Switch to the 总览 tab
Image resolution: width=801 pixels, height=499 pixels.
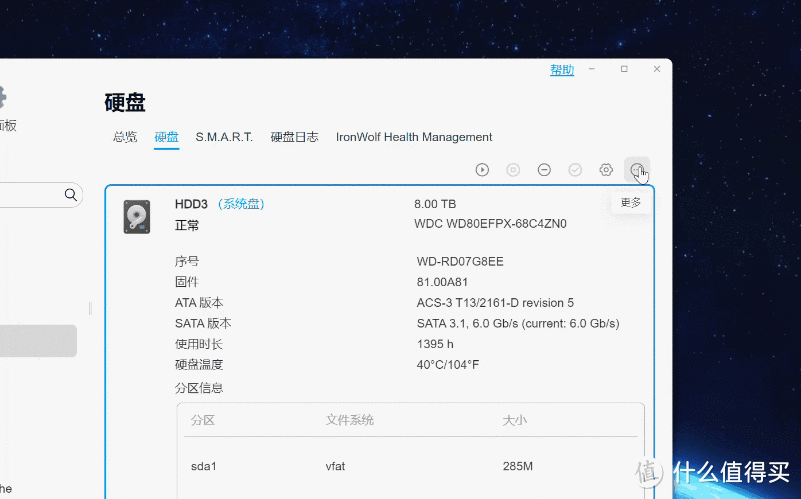pos(125,137)
